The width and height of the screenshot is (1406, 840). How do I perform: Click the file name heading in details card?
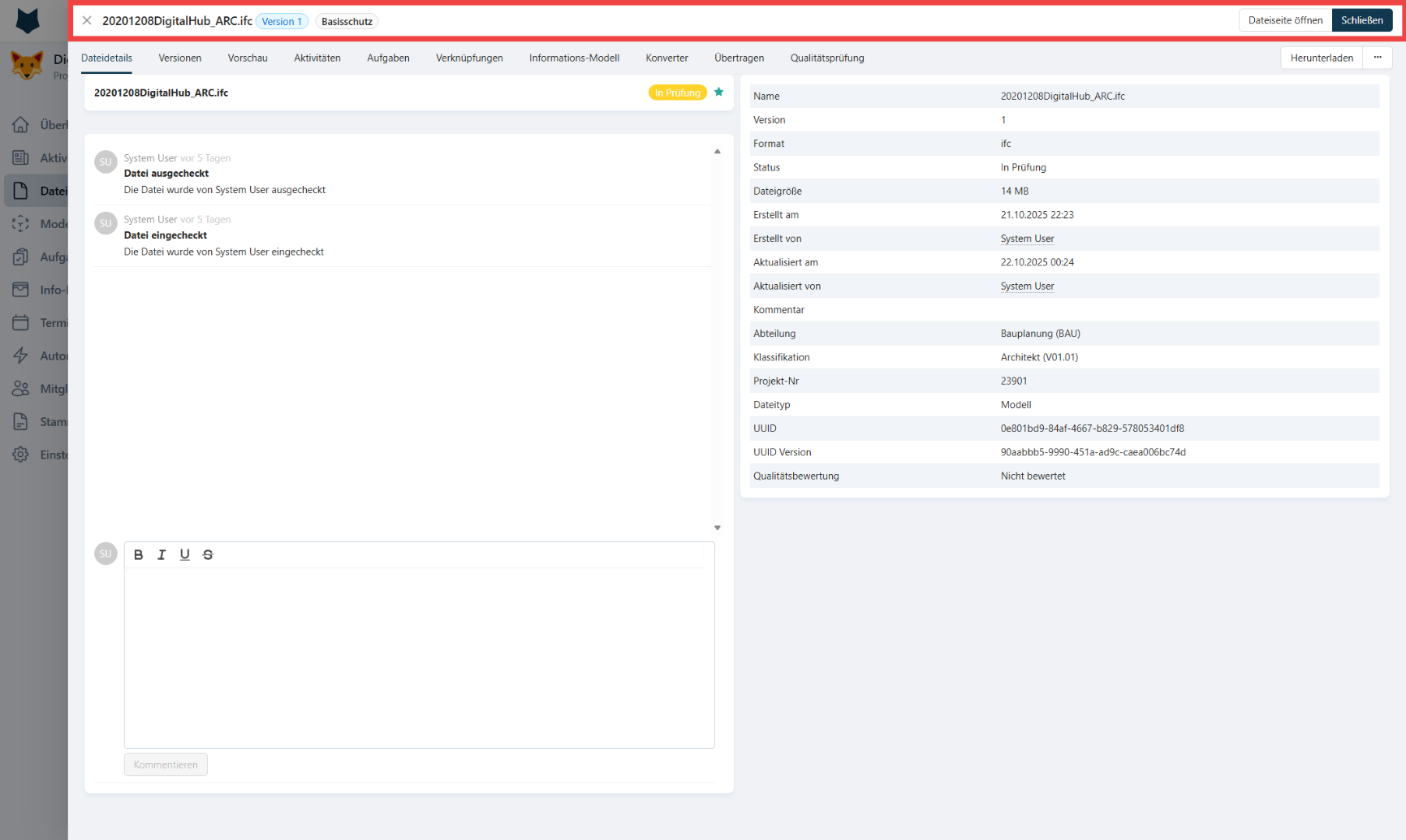coord(161,93)
